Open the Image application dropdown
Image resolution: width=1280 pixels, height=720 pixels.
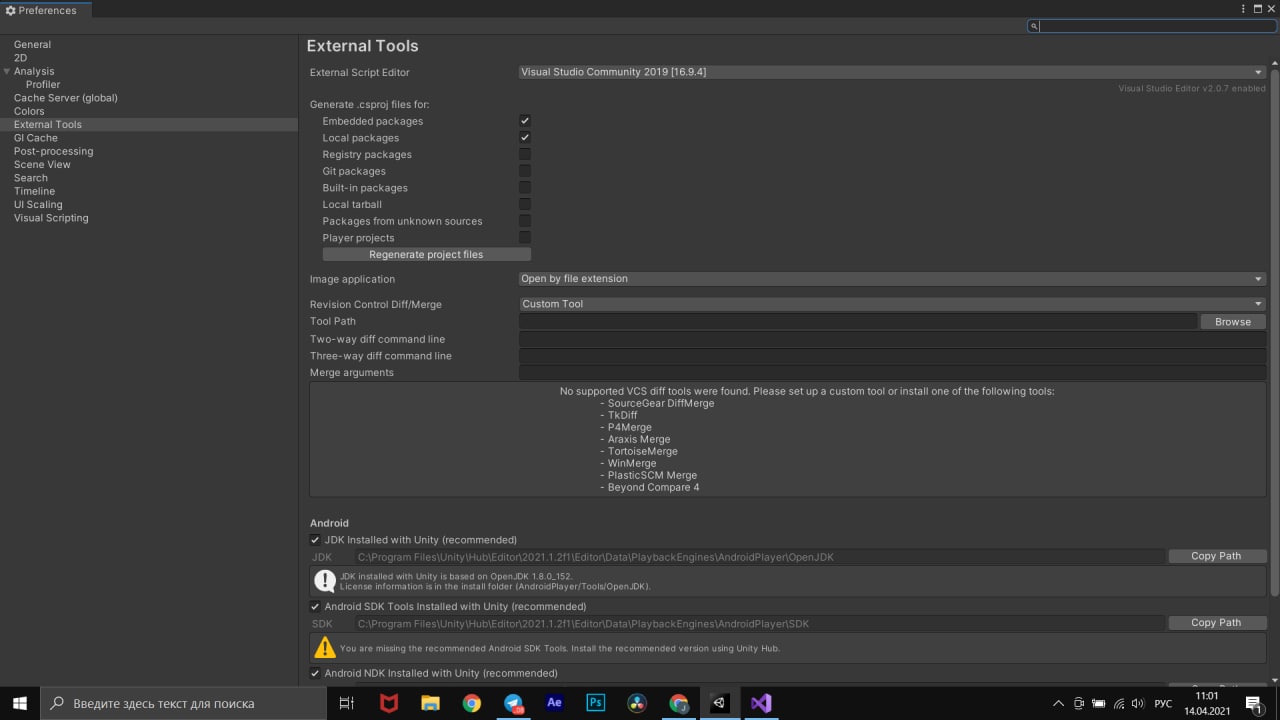pyautogui.click(x=892, y=279)
